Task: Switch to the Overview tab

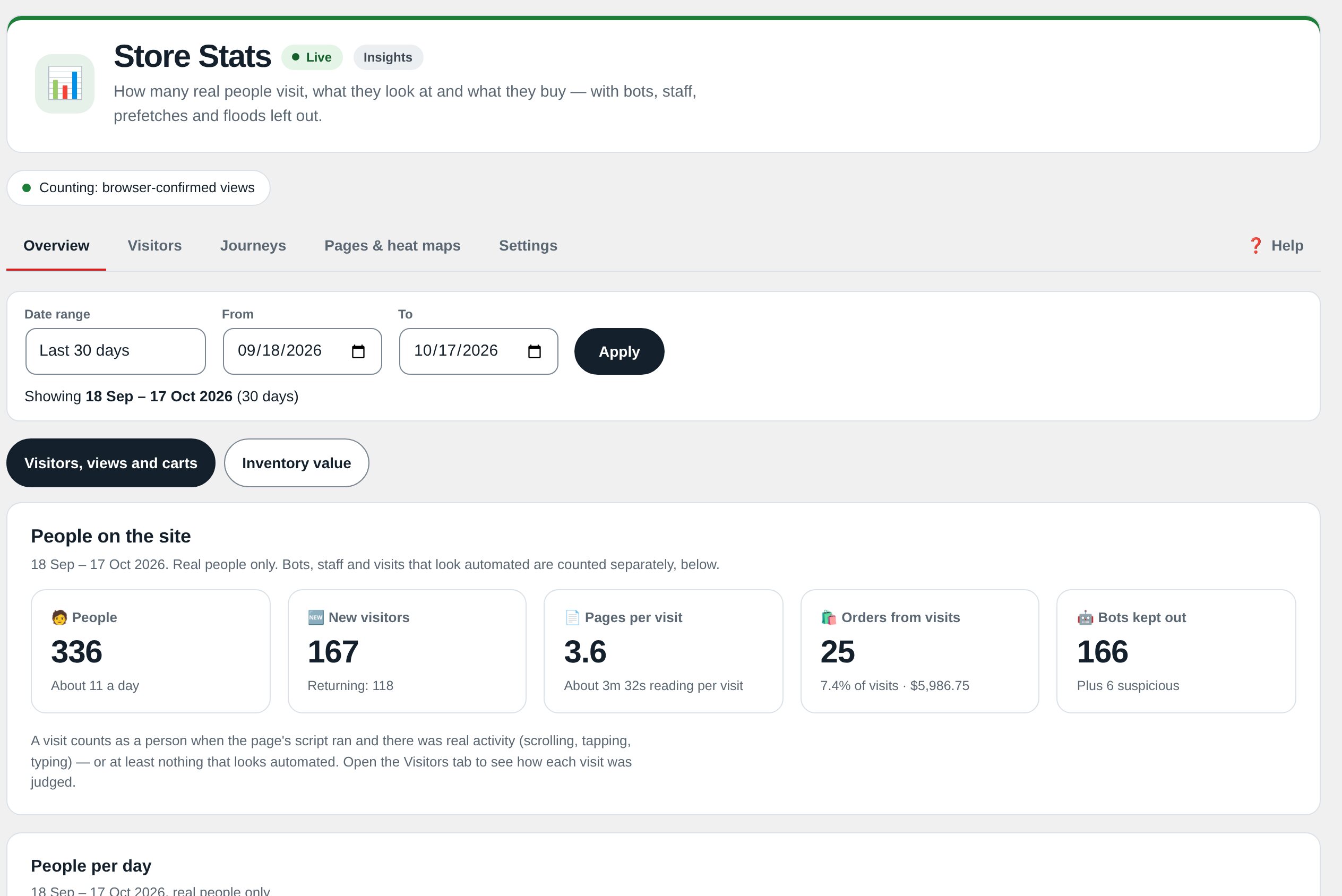Action: 56,246
